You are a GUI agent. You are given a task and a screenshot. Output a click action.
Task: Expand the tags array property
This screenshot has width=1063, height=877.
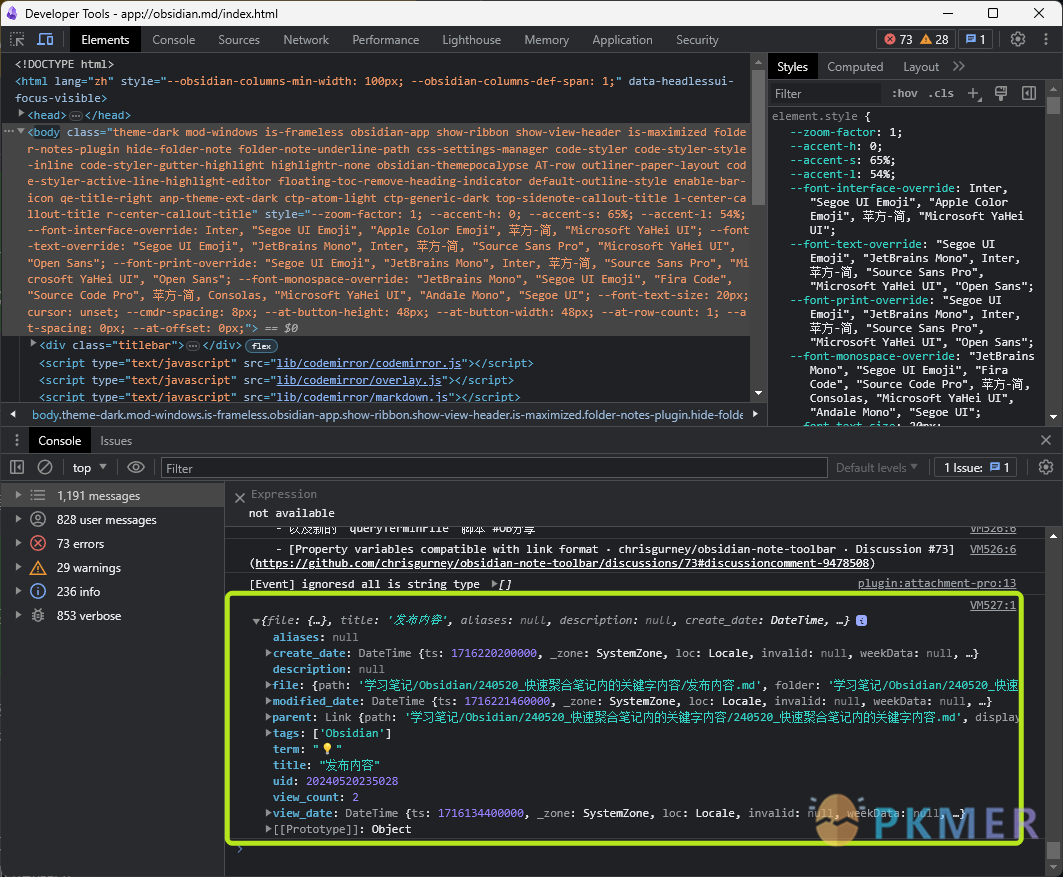[268, 733]
